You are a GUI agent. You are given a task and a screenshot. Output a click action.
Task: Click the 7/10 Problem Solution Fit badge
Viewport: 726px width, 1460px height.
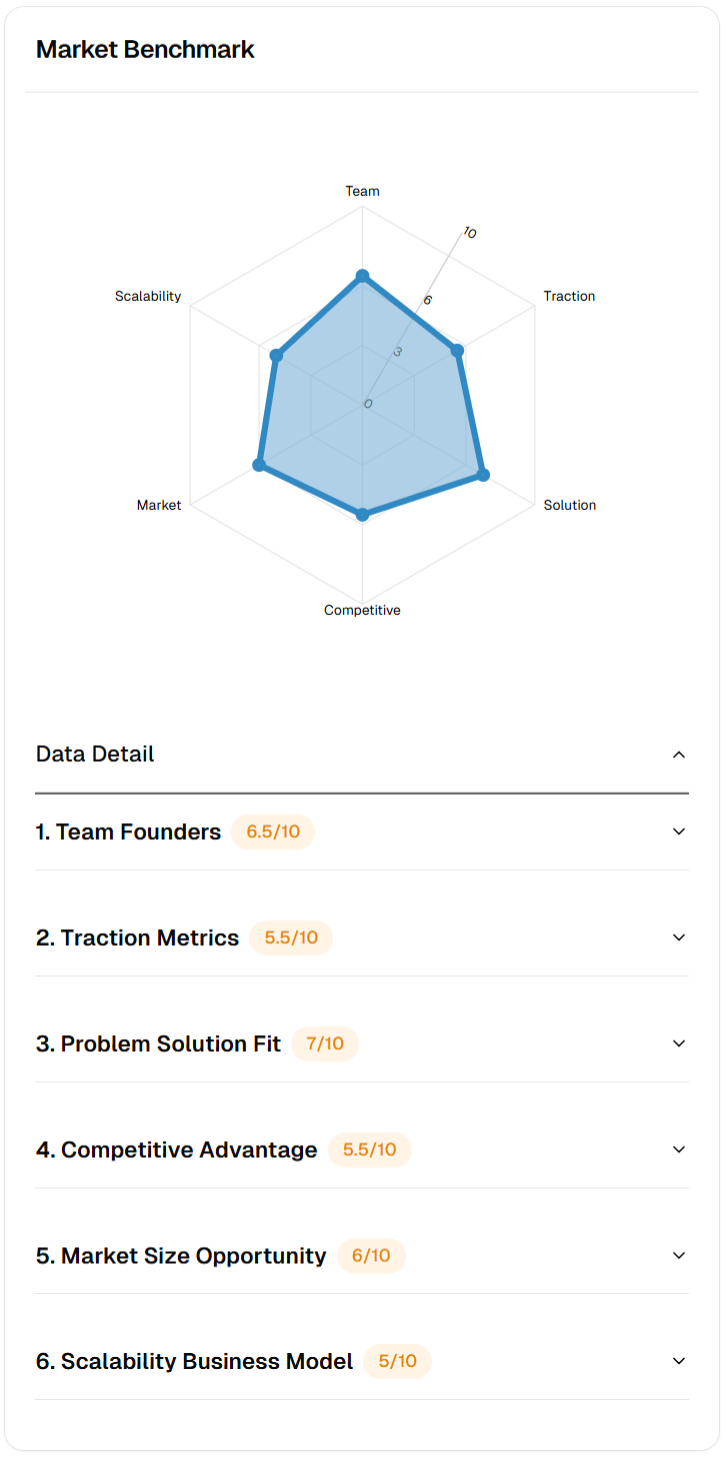pyautogui.click(x=325, y=1044)
